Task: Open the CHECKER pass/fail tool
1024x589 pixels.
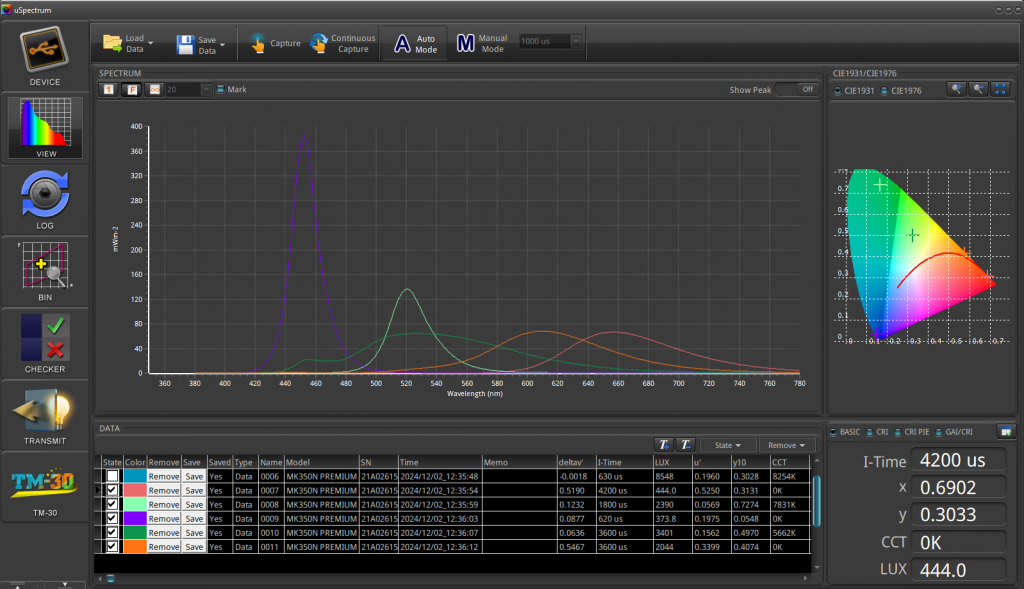Action: tap(45, 337)
